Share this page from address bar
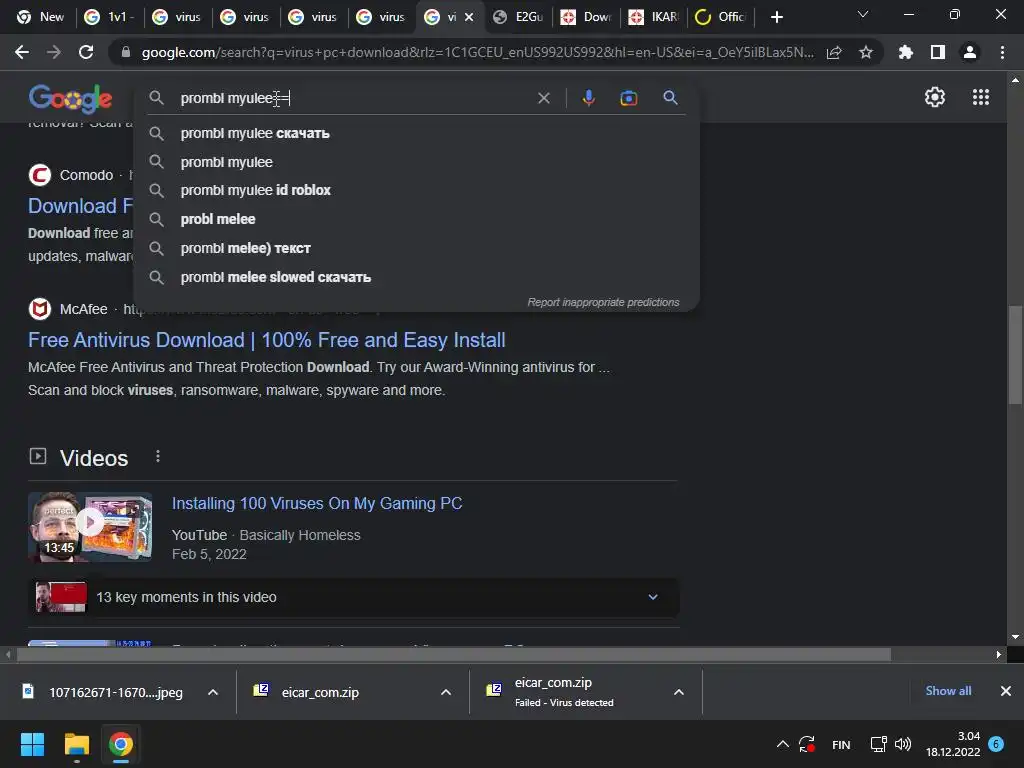This screenshot has height=768, width=1024. pos(834,53)
